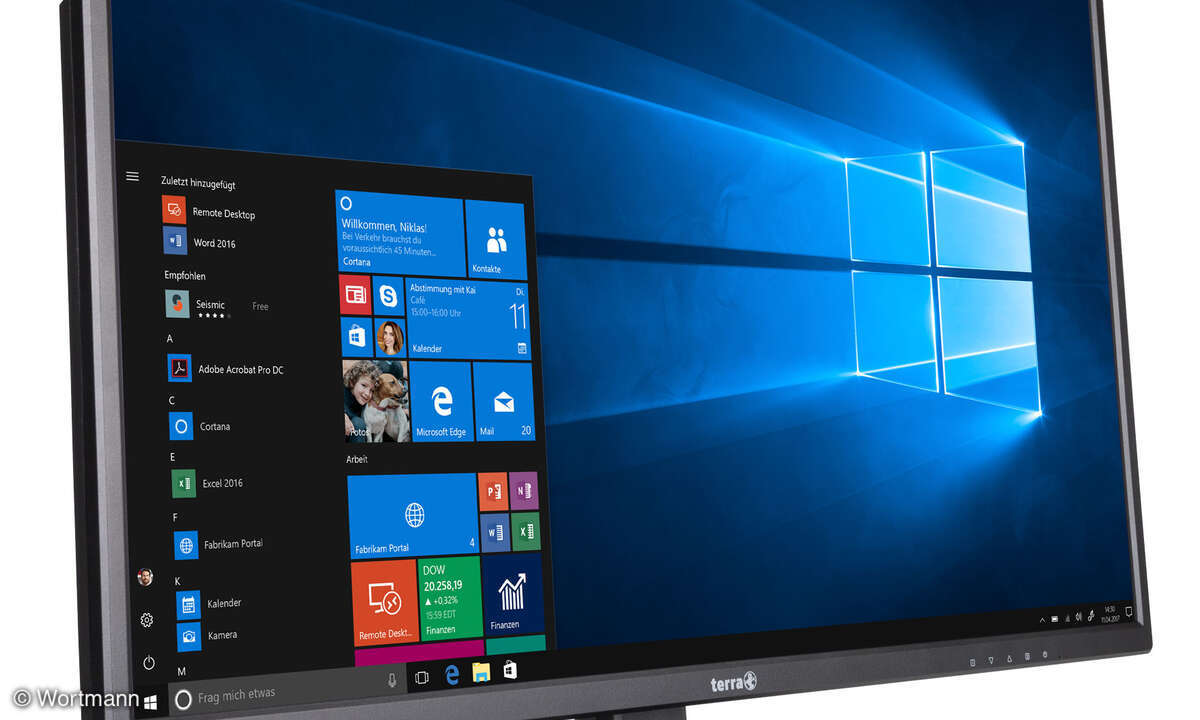Open the small Excel tile
The width and height of the screenshot is (1200, 720).
coord(526,531)
